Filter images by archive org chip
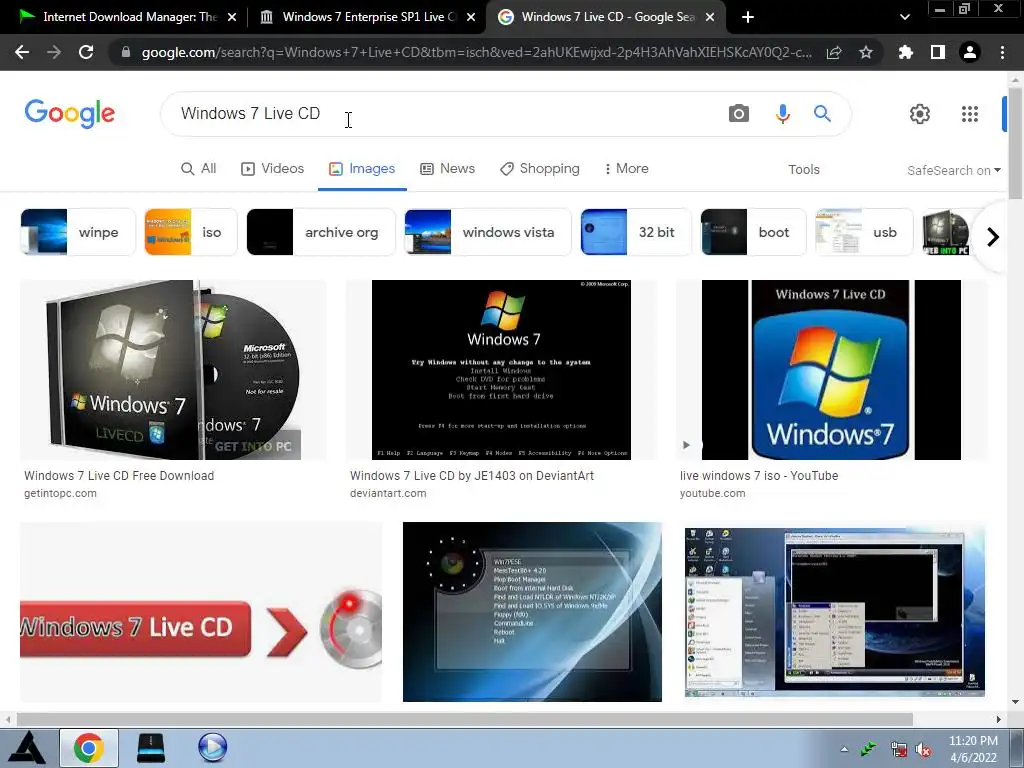The height and width of the screenshot is (768, 1024). (x=321, y=232)
